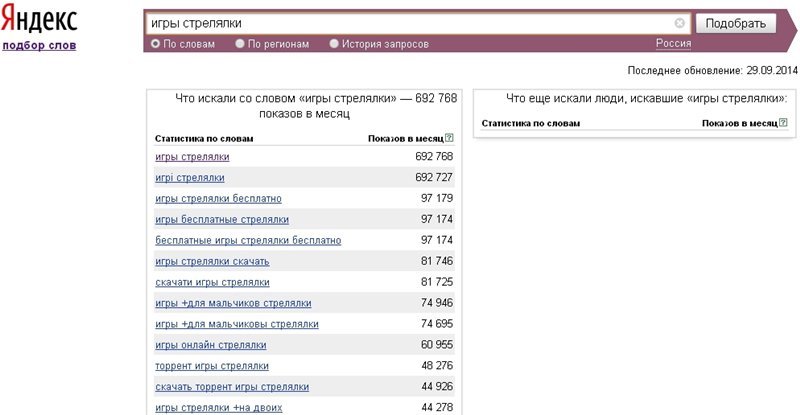Screen dimensions: 800x415
Task: Click the 692 768 impressions value in first row
Action: [434, 156]
